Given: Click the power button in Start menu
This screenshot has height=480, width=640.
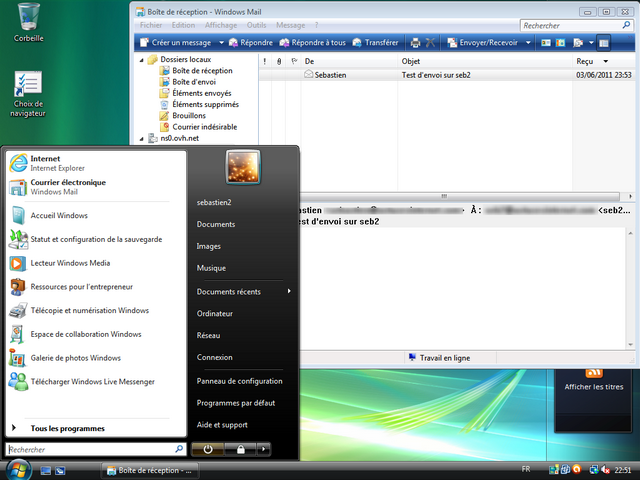Looking at the screenshot, I should pos(208,449).
